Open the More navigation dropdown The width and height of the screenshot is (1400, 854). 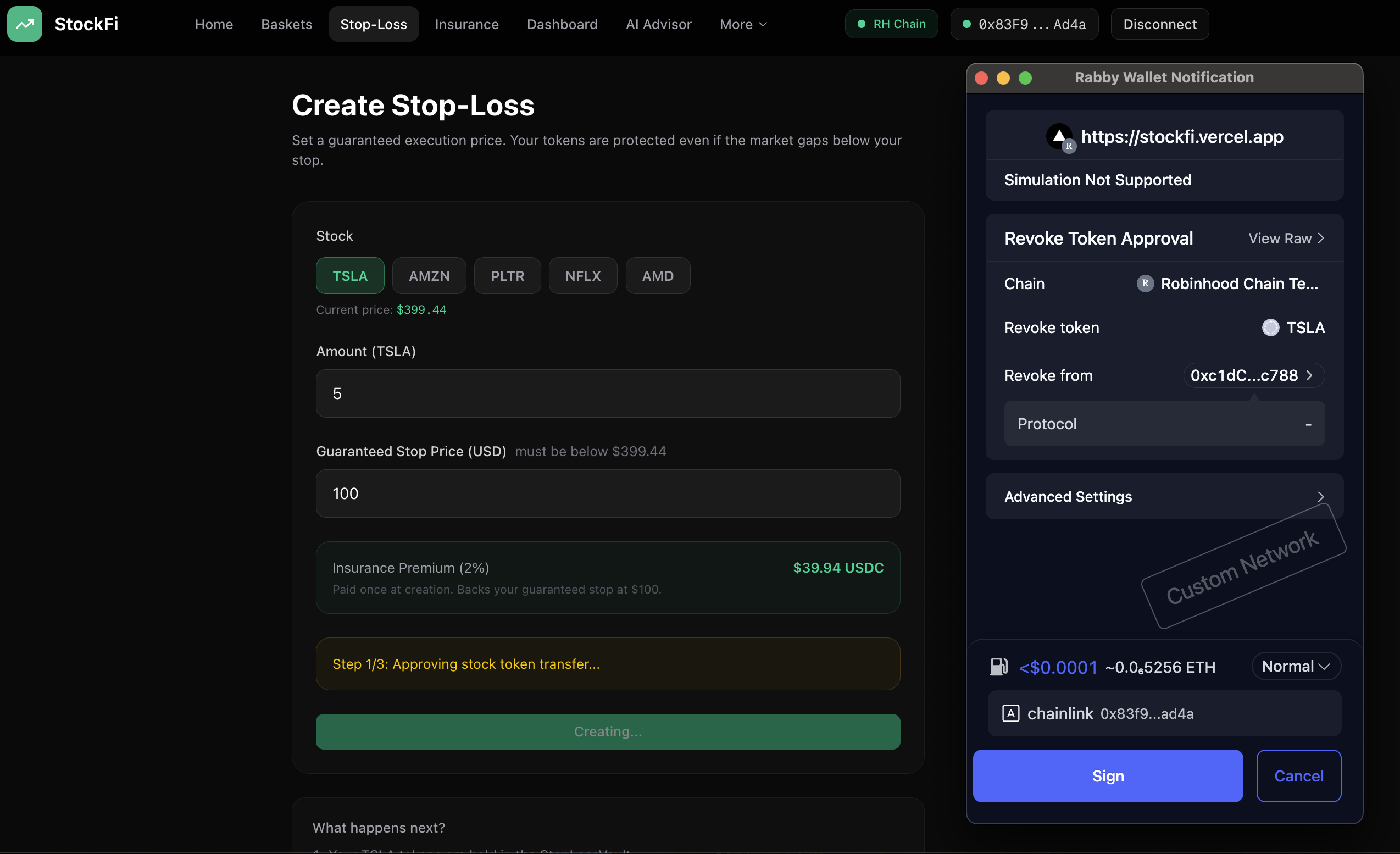coord(743,24)
